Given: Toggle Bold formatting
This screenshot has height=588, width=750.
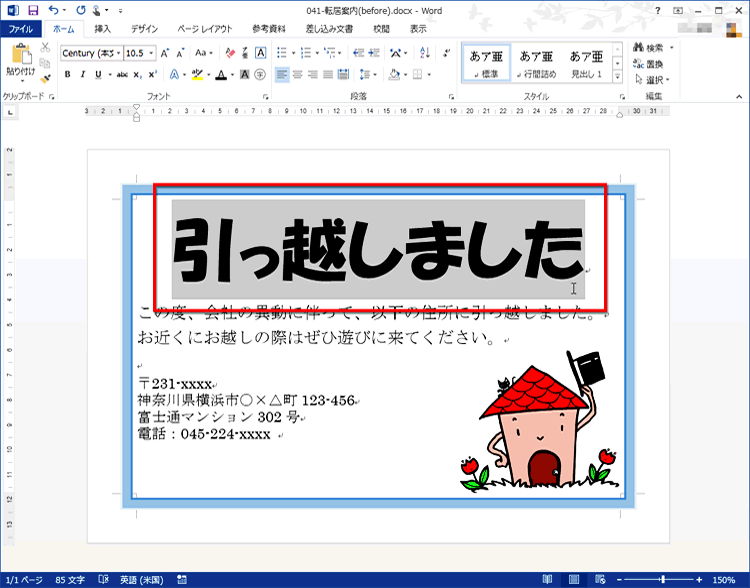Looking at the screenshot, I should click(x=67, y=75).
